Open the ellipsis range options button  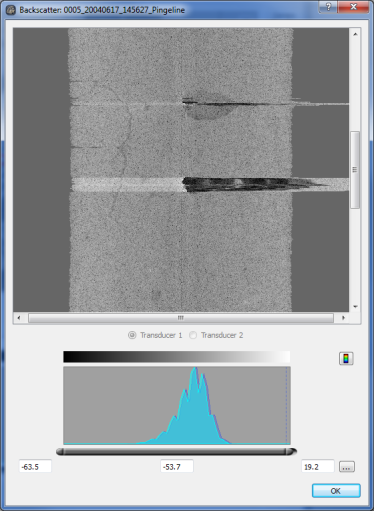347,467
